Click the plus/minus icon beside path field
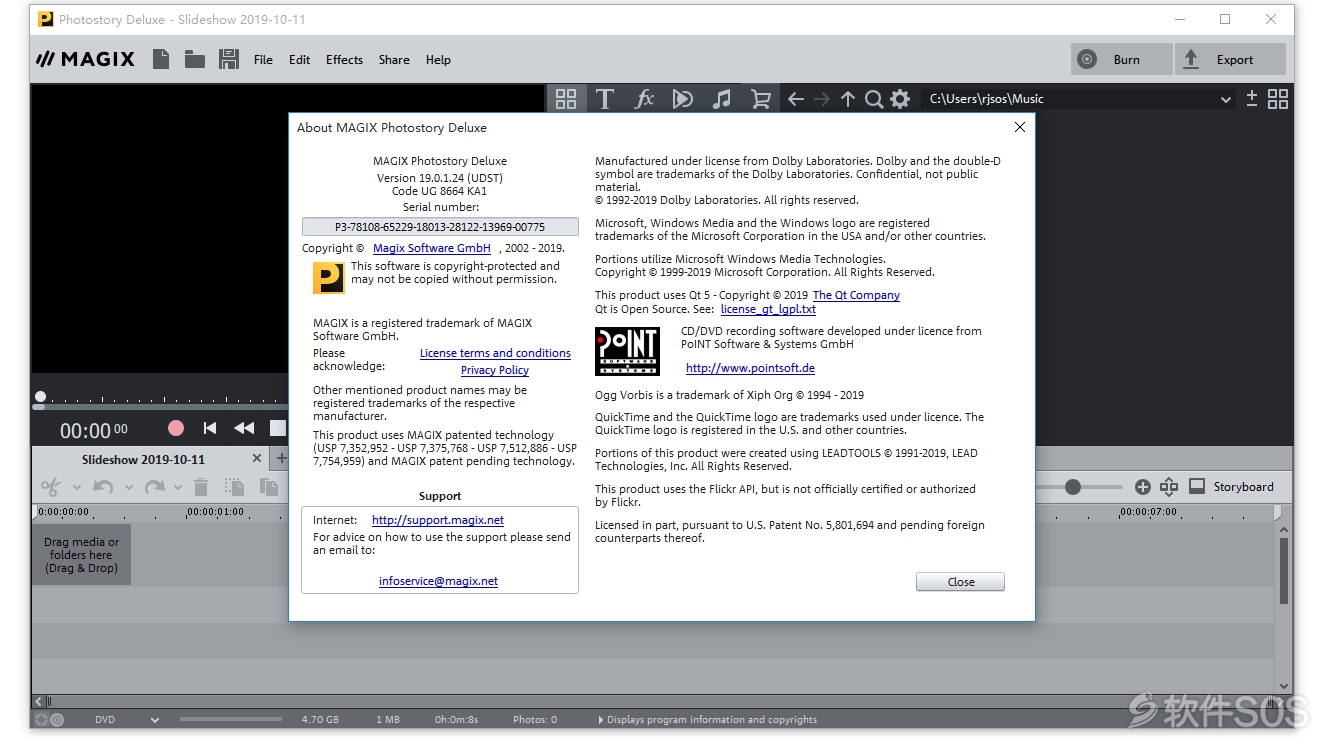The width and height of the screenshot is (1328, 741). [x=1252, y=98]
